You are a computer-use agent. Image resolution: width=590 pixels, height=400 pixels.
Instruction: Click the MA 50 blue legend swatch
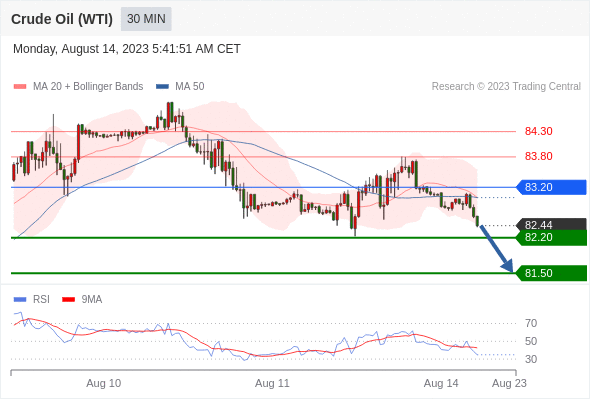point(163,87)
